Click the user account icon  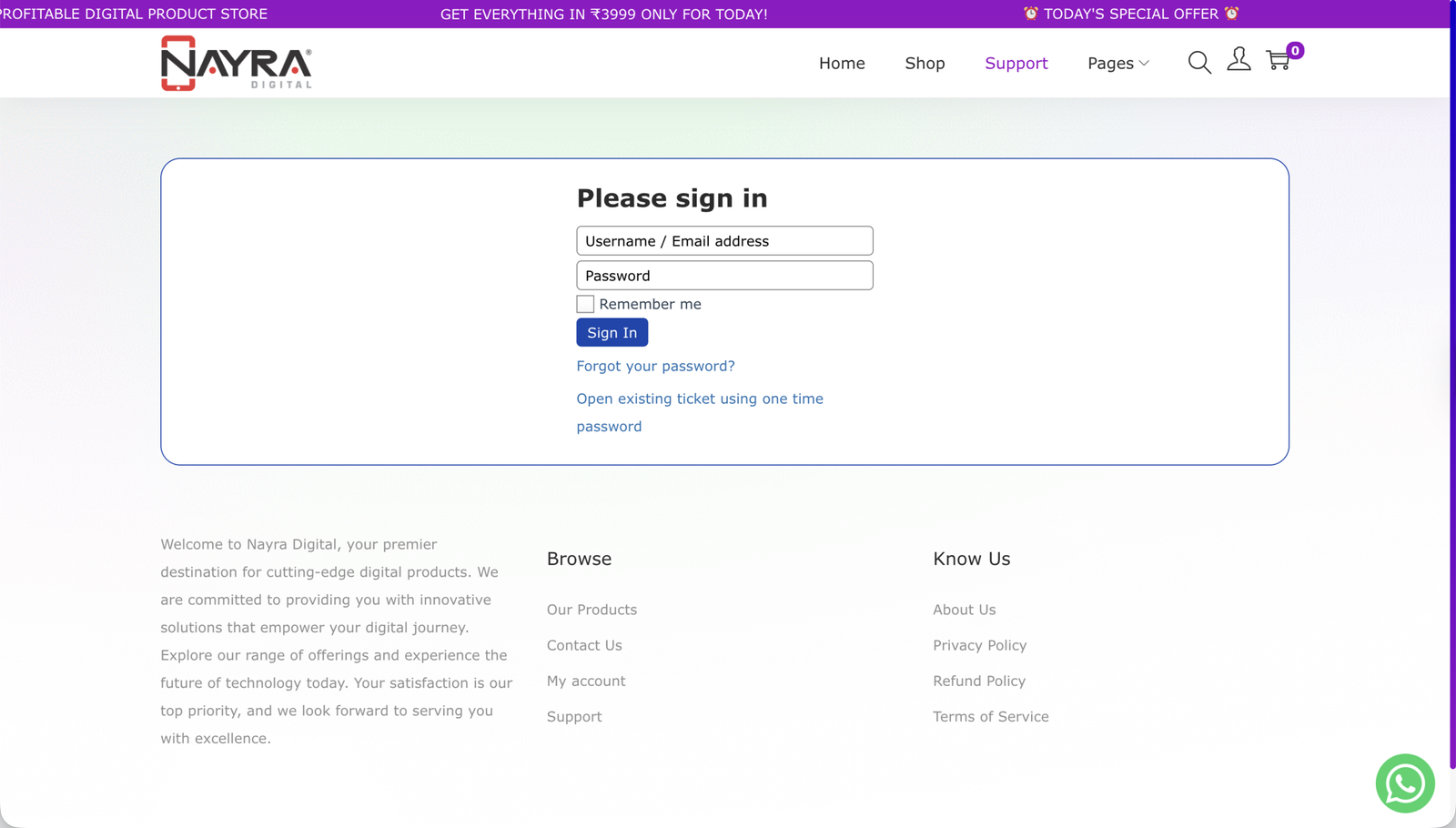click(x=1239, y=60)
